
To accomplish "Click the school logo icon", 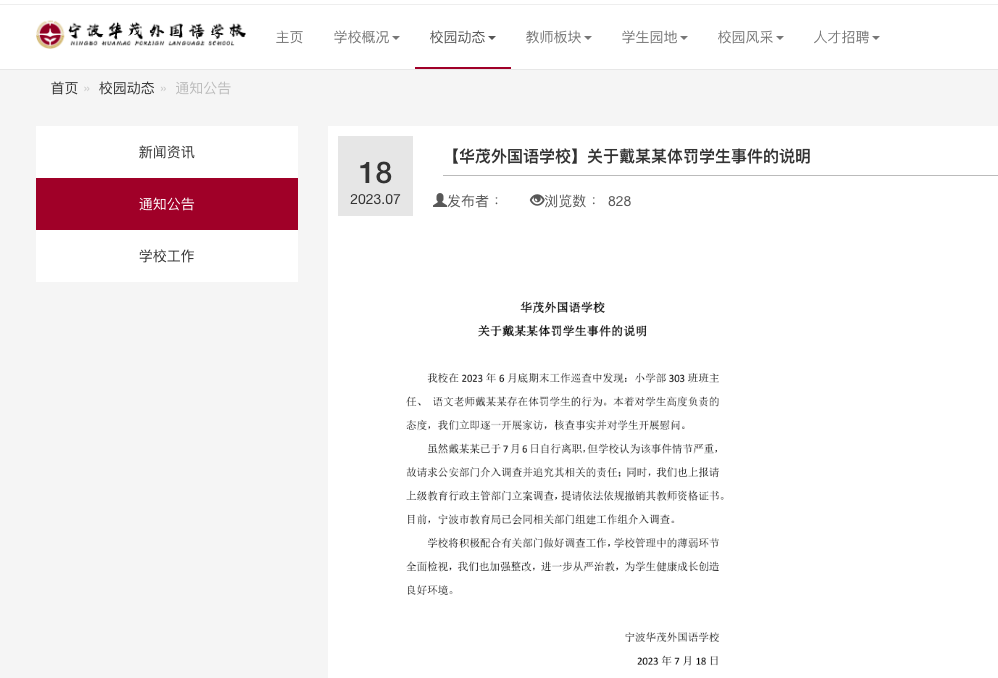I will [x=48, y=33].
